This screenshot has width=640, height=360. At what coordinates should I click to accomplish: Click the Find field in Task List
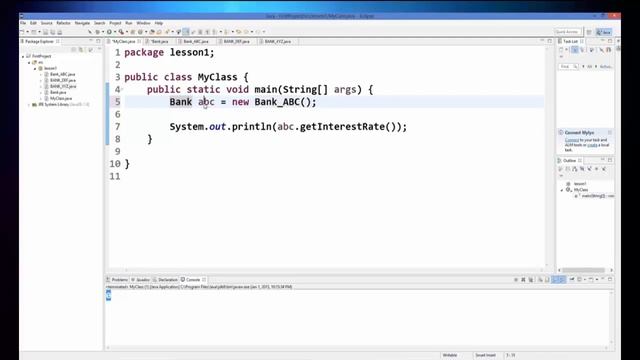(568, 66)
